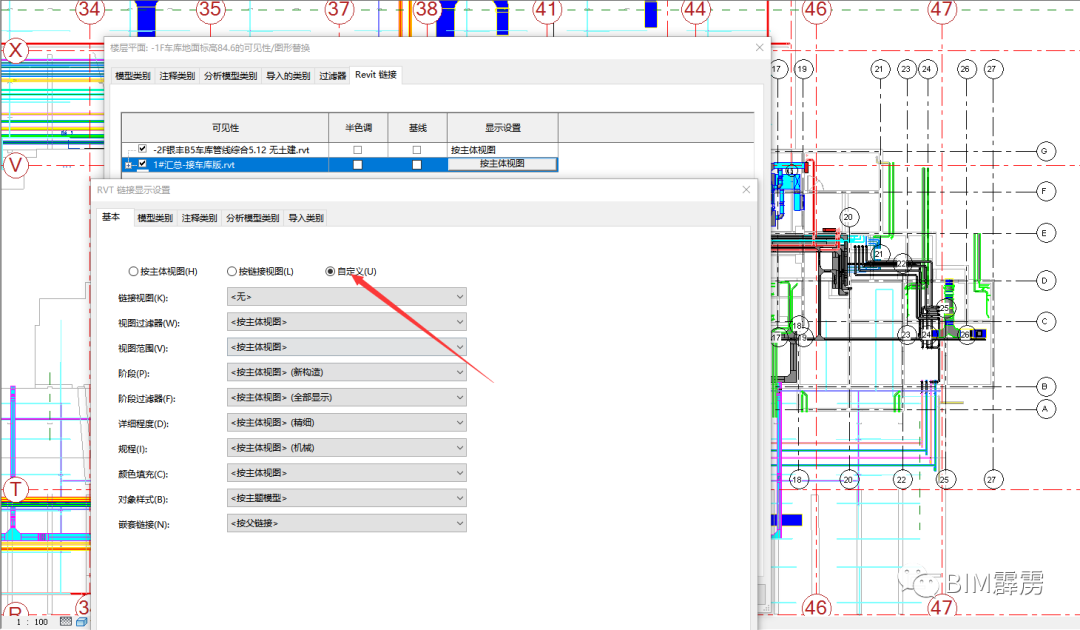Enable 半色调 for 1#汇总-接车库版.rvt row

pyautogui.click(x=357, y=165)
